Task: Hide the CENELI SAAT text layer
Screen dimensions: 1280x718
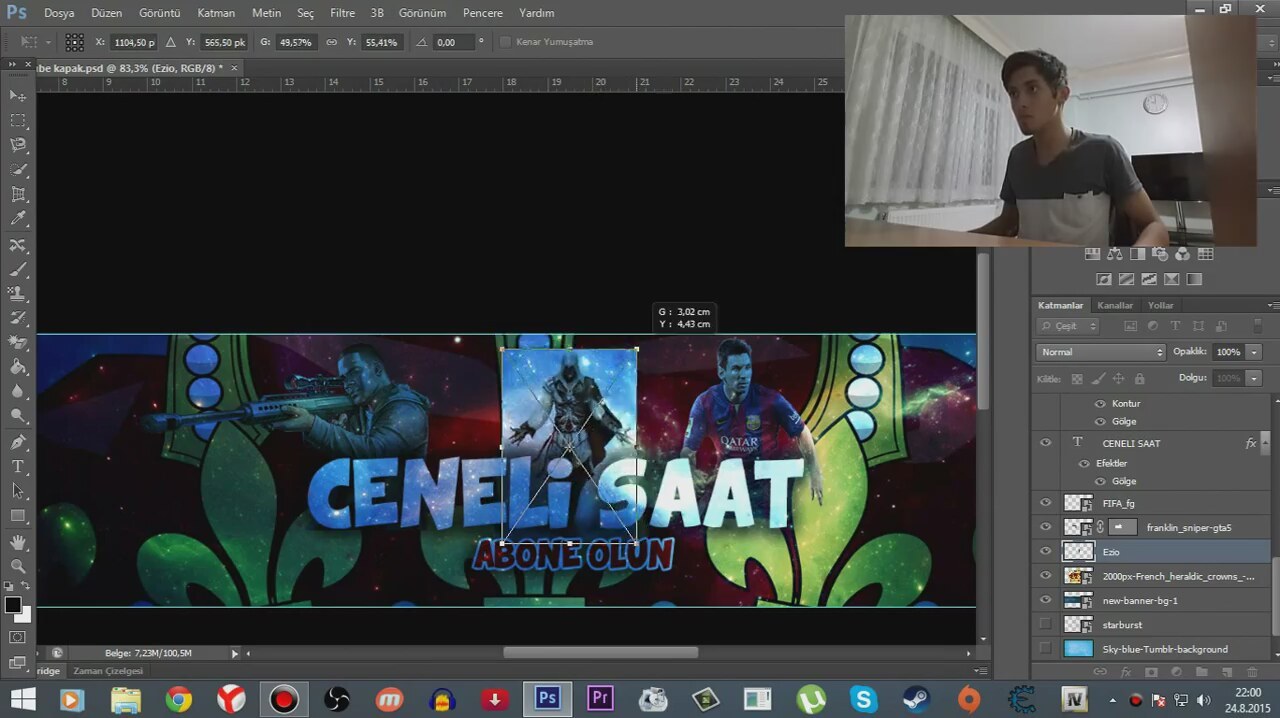Action: pos(1046,442)
